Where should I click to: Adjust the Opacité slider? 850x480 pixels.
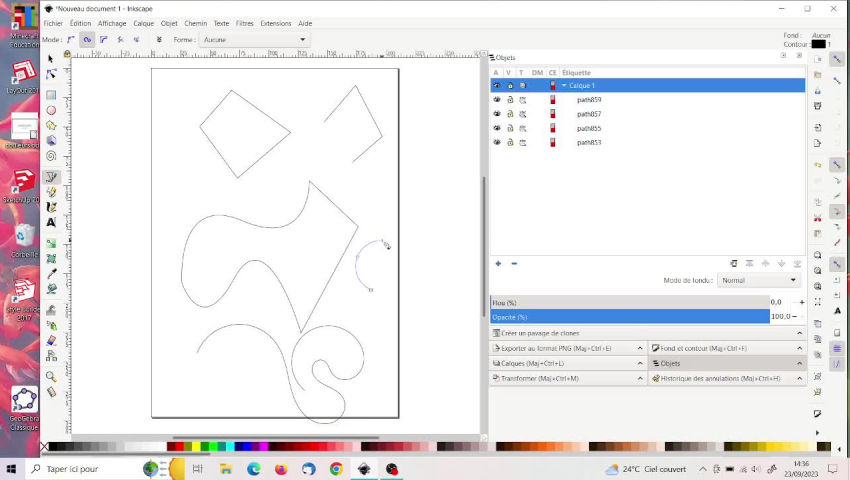point(630,317)
